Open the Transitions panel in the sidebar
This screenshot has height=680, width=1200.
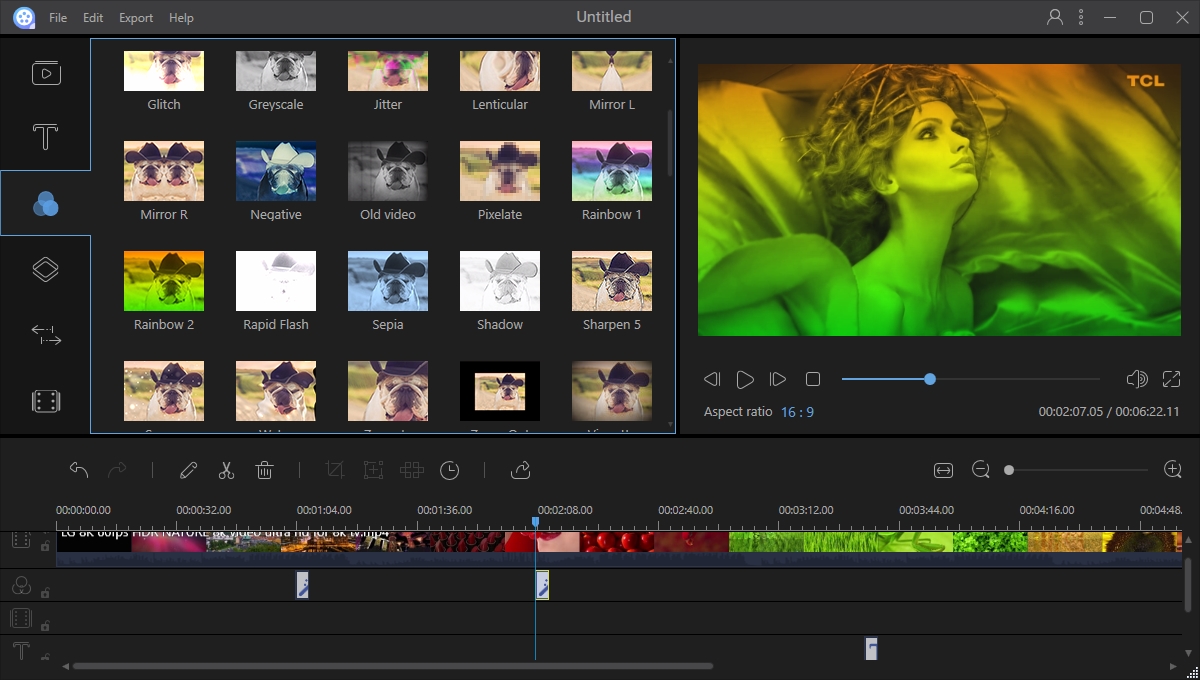coord(46,336)
